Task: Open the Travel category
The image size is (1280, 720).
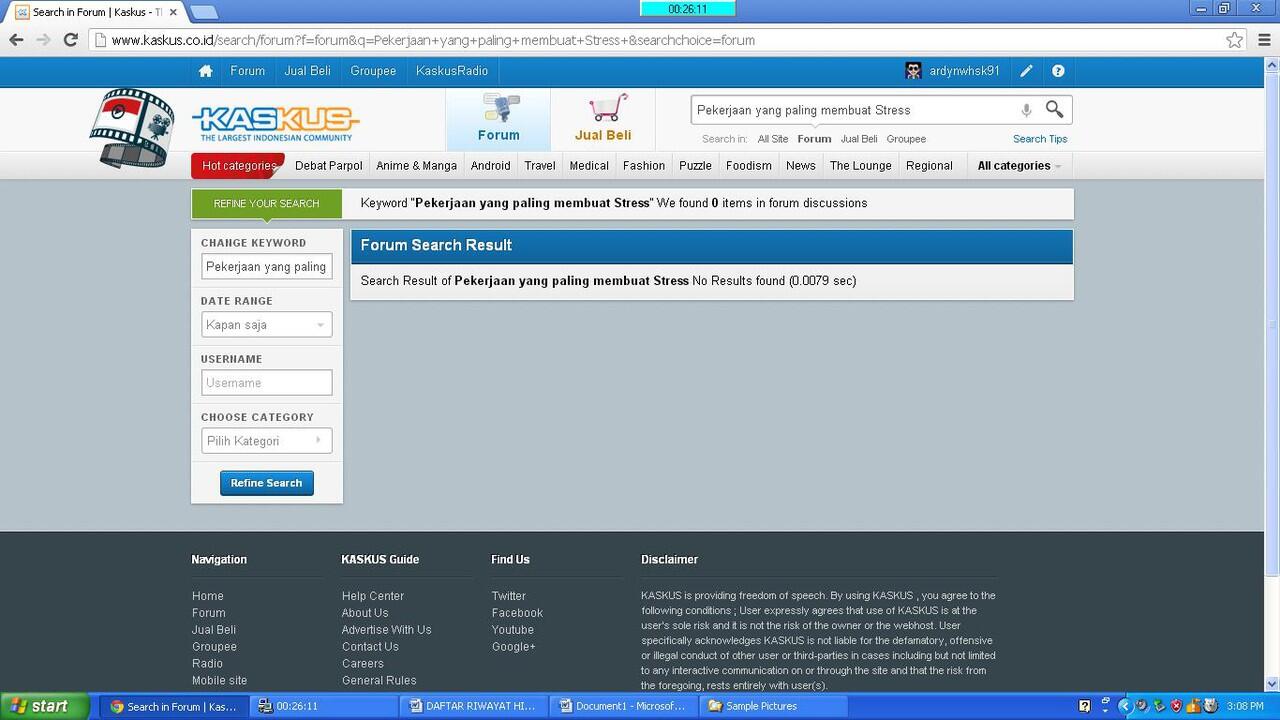Action: coord(540,166)
